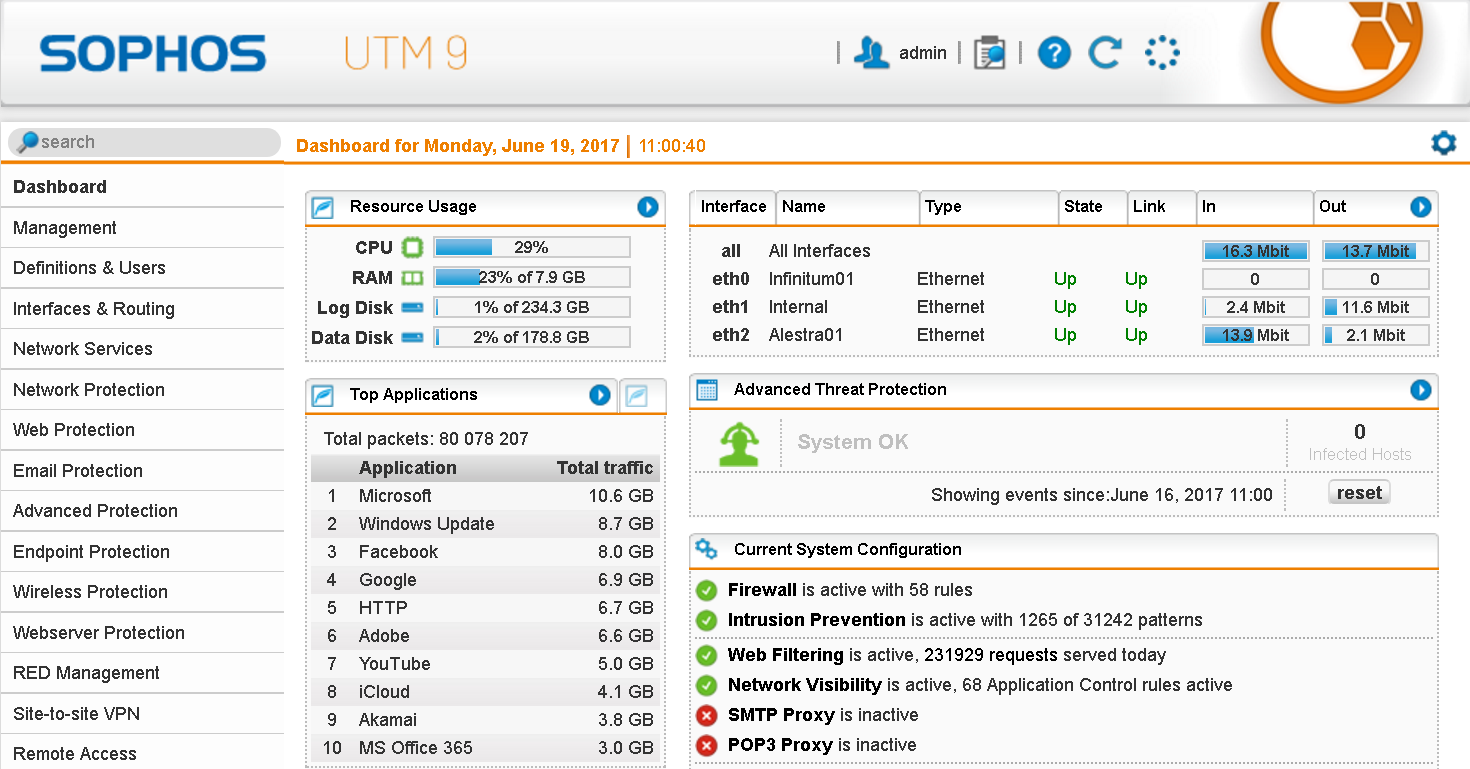Click the green check next to Firewall
This screenshot has height=769, width=1470.
point(707,591)
